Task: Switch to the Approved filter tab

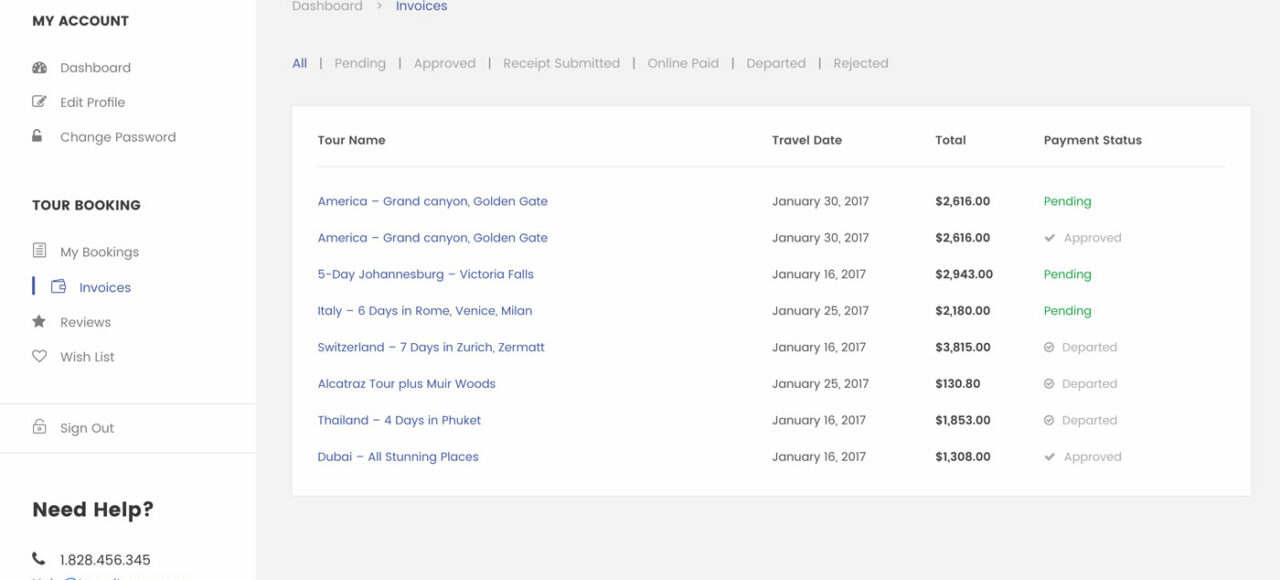Action: 444,63
